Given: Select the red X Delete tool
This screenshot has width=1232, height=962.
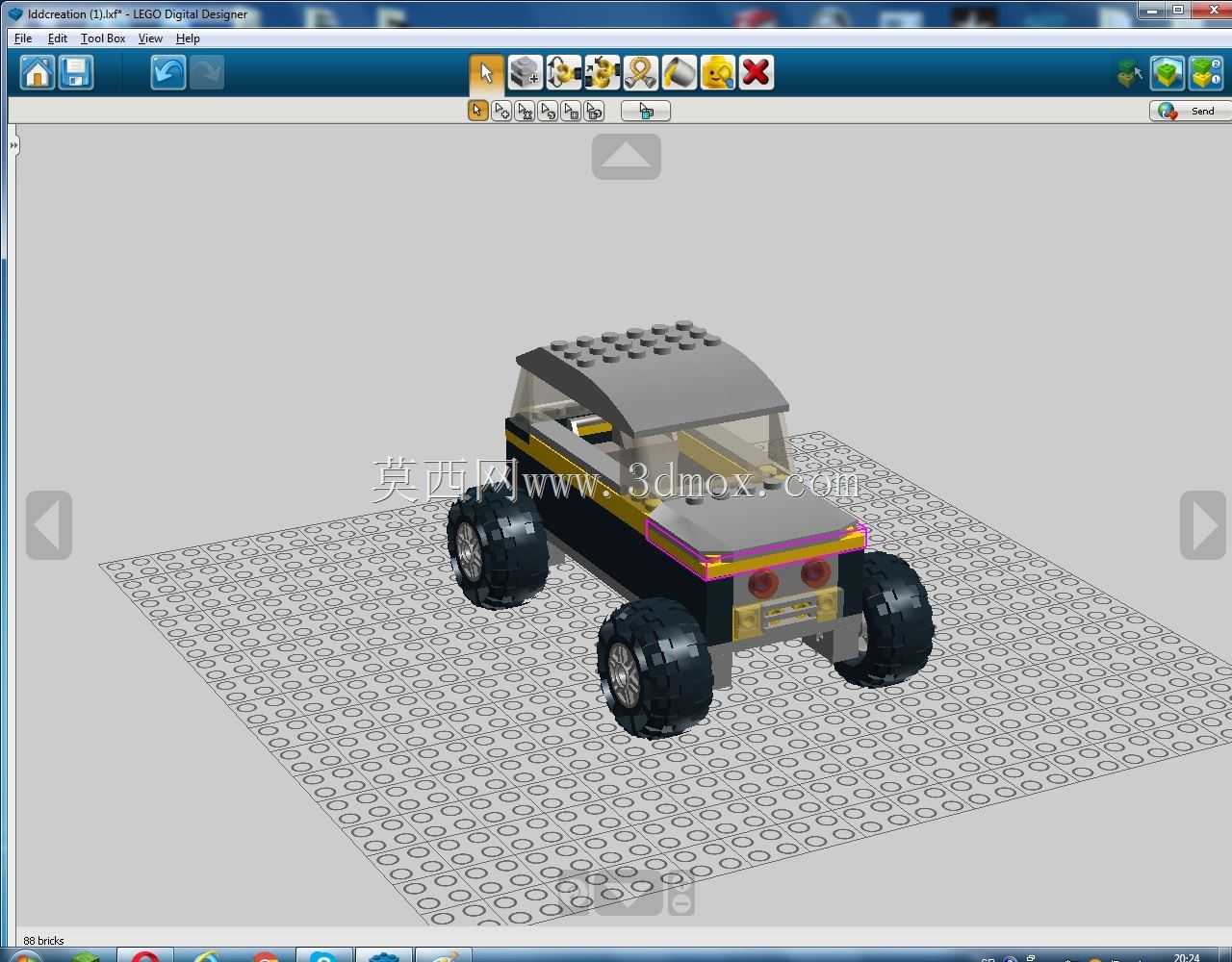Looking at the screenshot, I should click(x=756, y=72).
